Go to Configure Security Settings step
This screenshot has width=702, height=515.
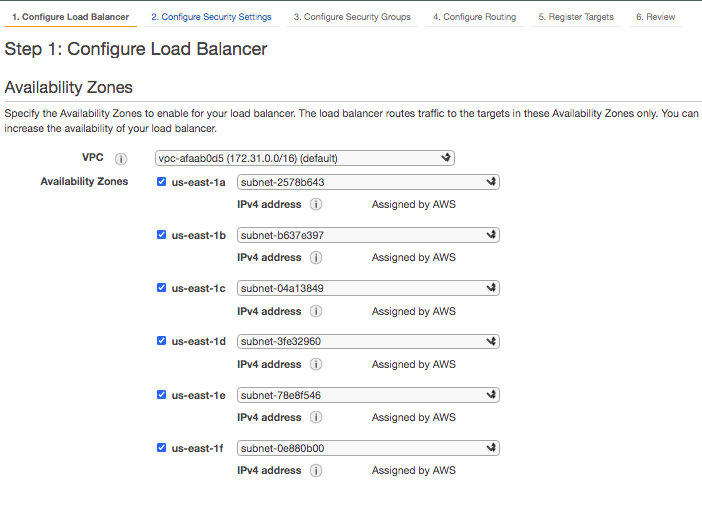(211, 17)
